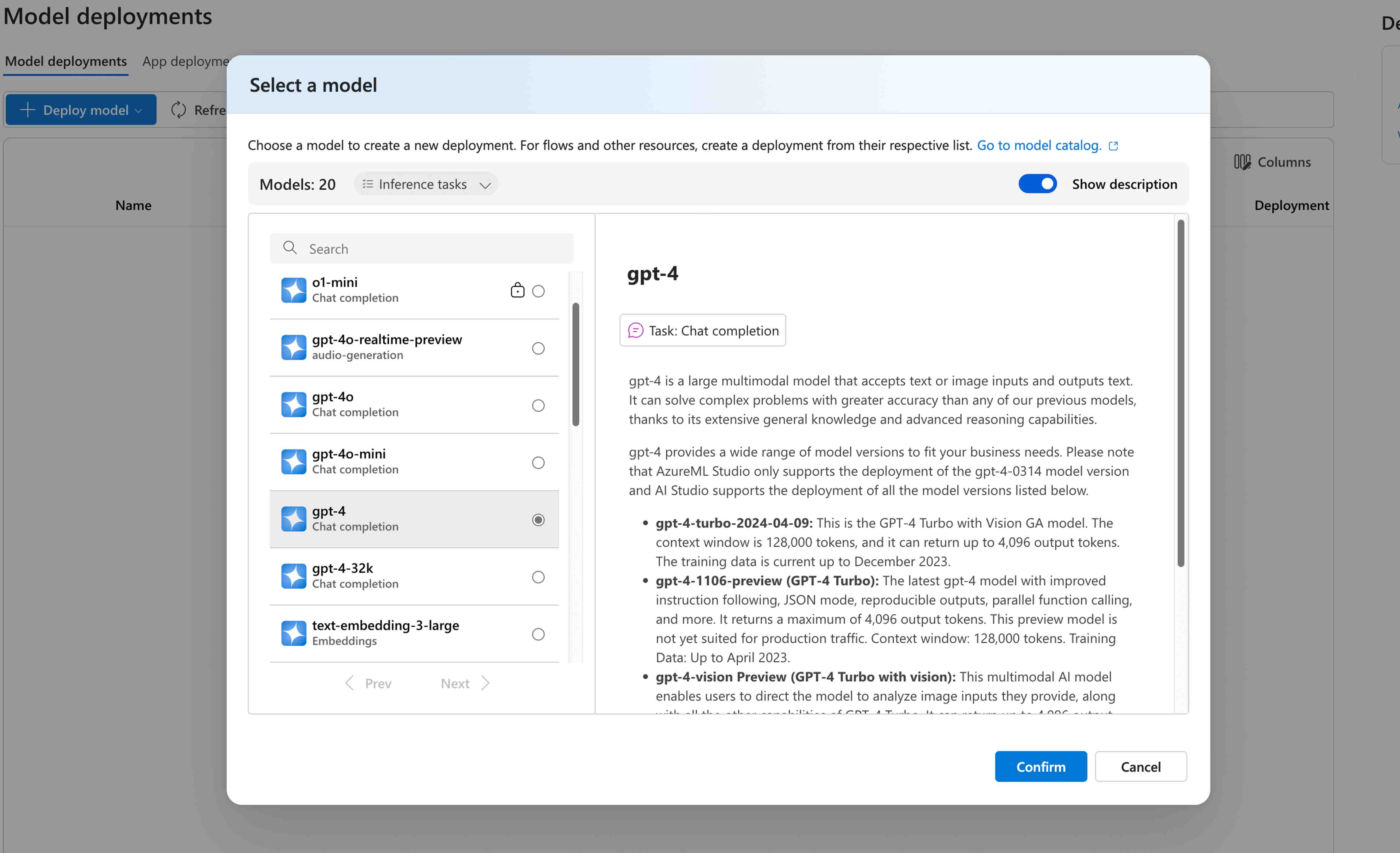
Task: Go to previous page of models
Action: point(368,683)
